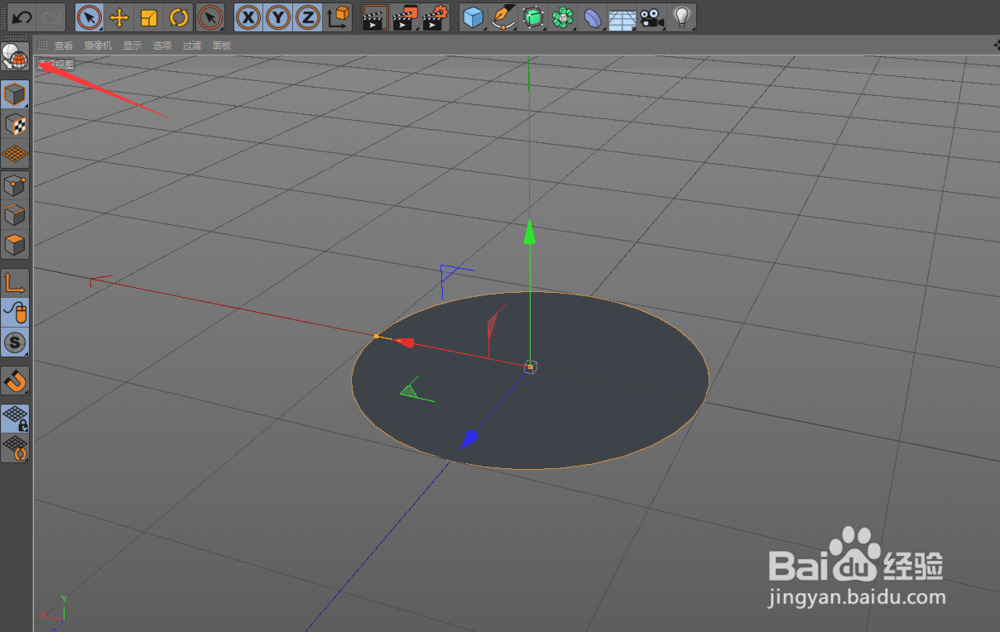Open the Subdivision Surface generators icon
Image resolution: width=1000 pixels, height=632 pixels.
pyautogui.click(x=533, y=17)
